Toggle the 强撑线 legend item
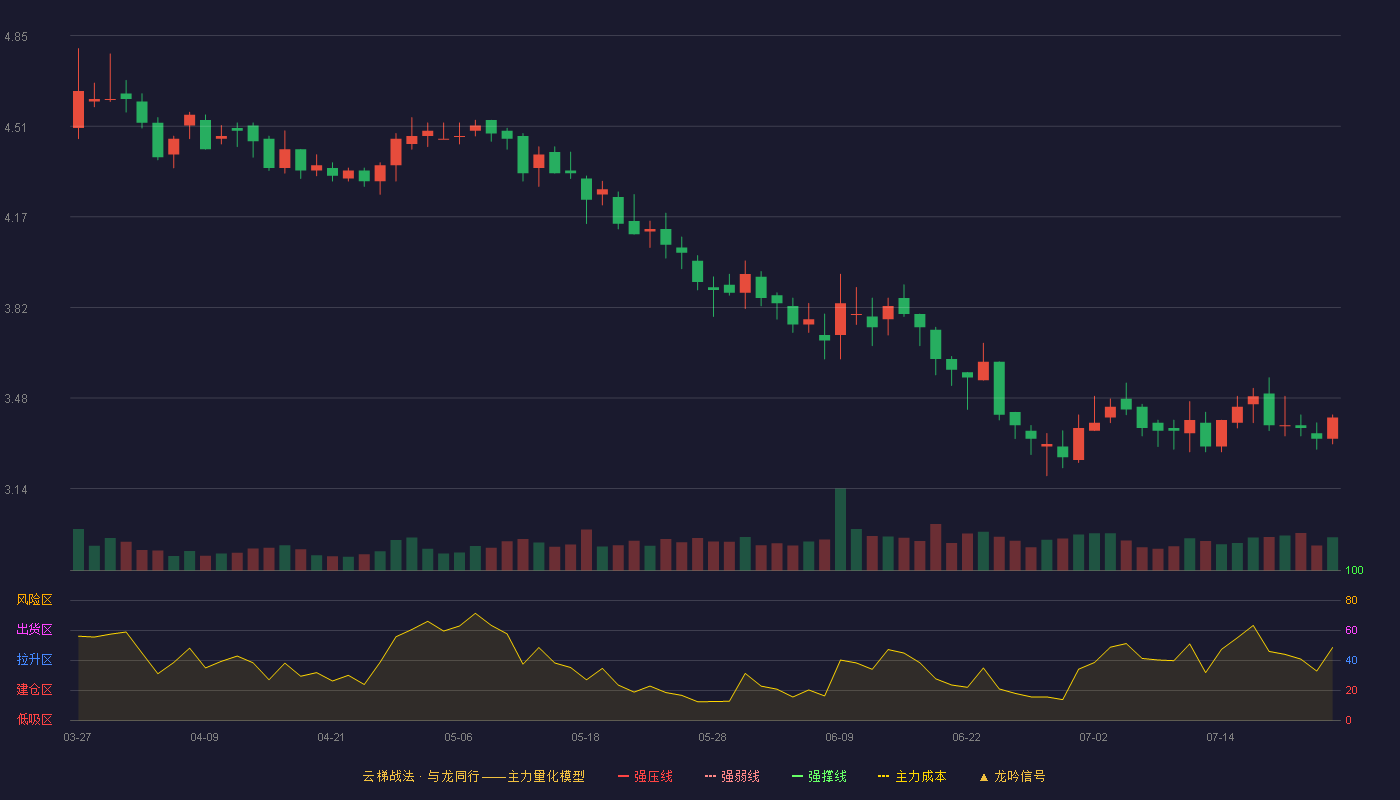The image size is (1400, 800). coord(819,776)
